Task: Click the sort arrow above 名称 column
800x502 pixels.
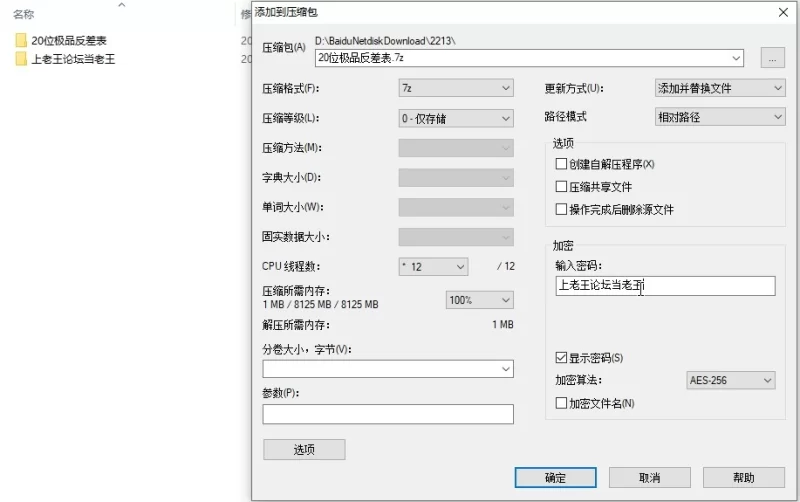Action: coord(121,5)
